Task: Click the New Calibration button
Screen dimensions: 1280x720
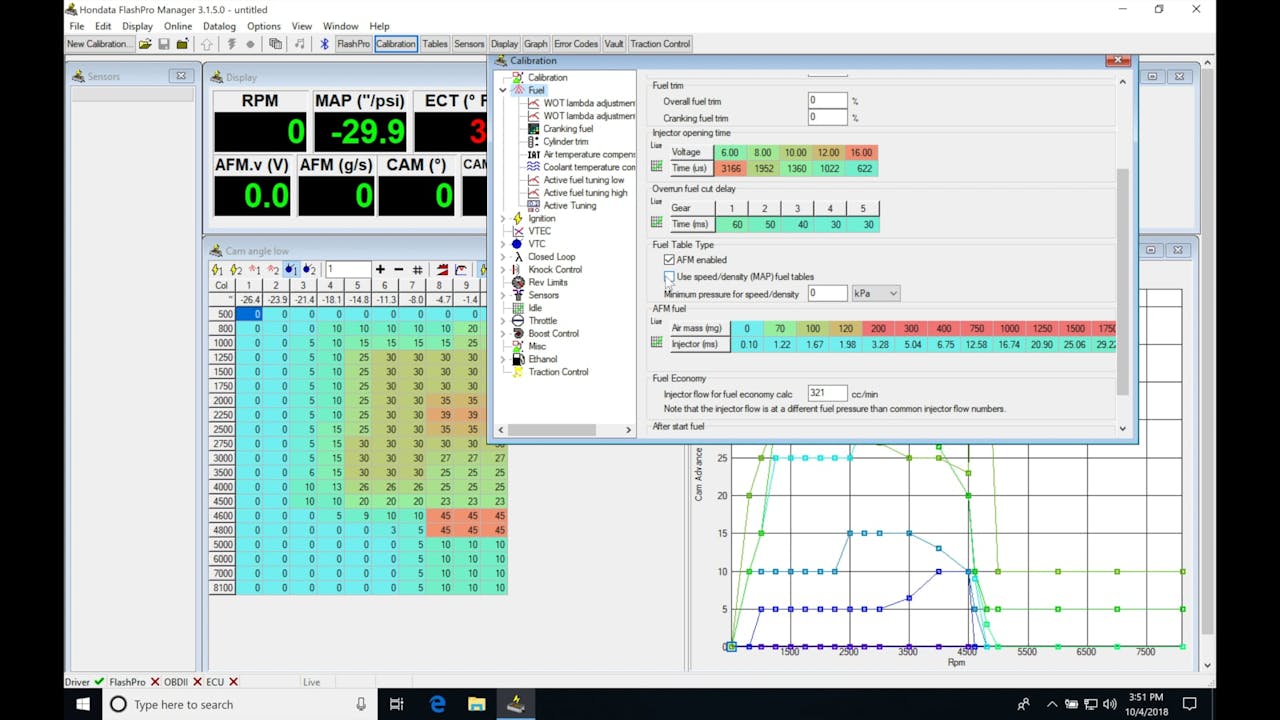Action: [97, 43]
